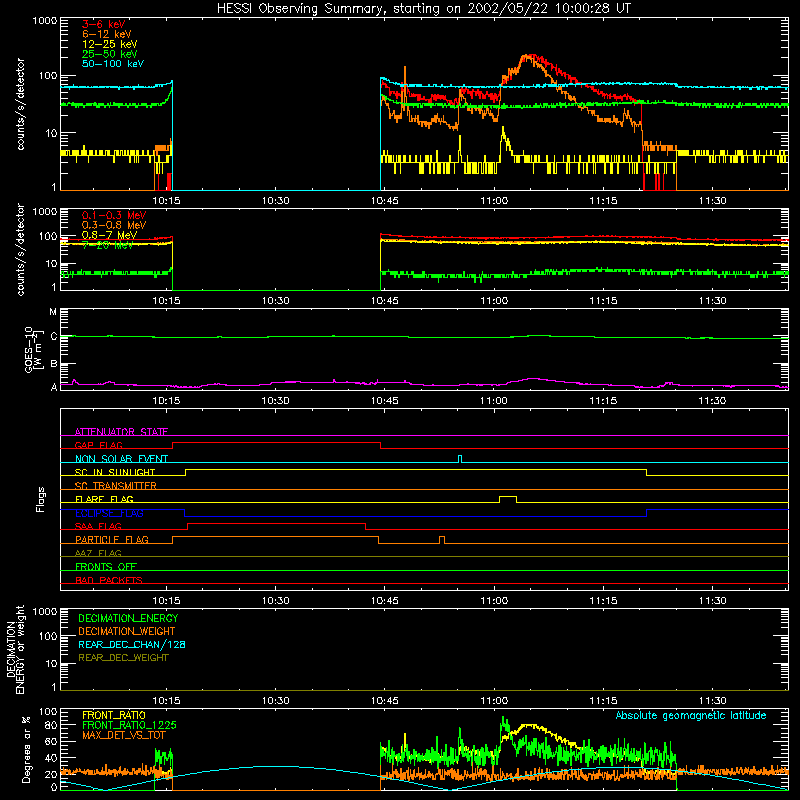Image resolution: width=800 pixels, height=800 pixels.
Task: Click the HESSI Observing Summary title
Action: tap(423, 9)
